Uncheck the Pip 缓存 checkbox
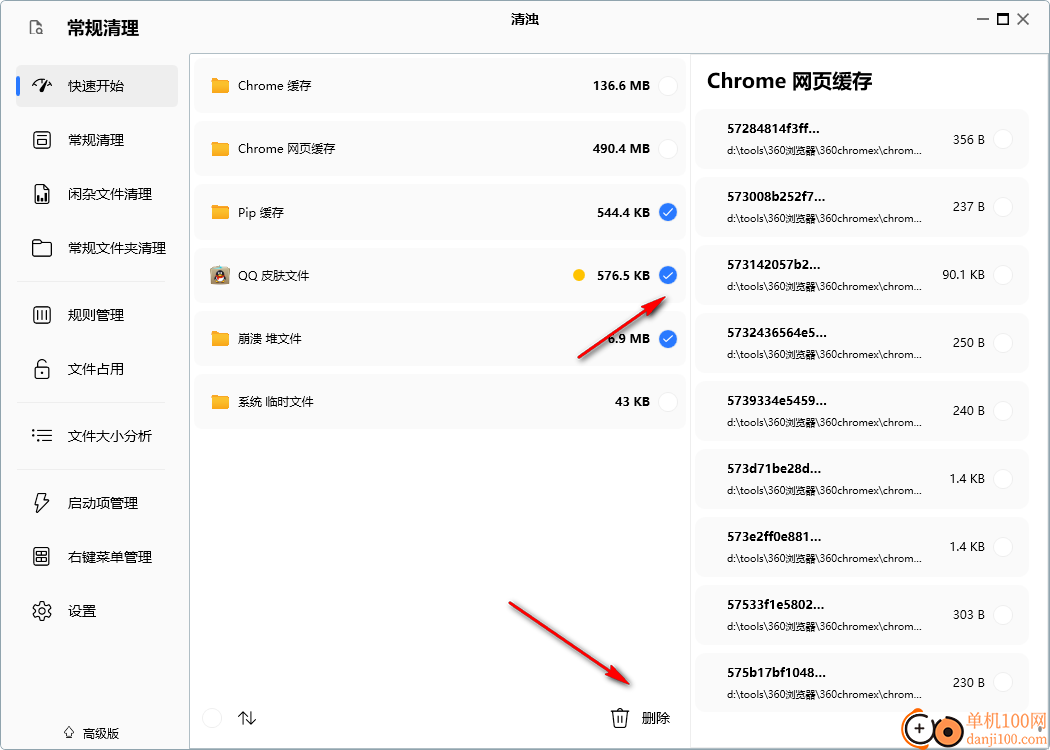This screenshot has height=750, width=1050. 668,212
